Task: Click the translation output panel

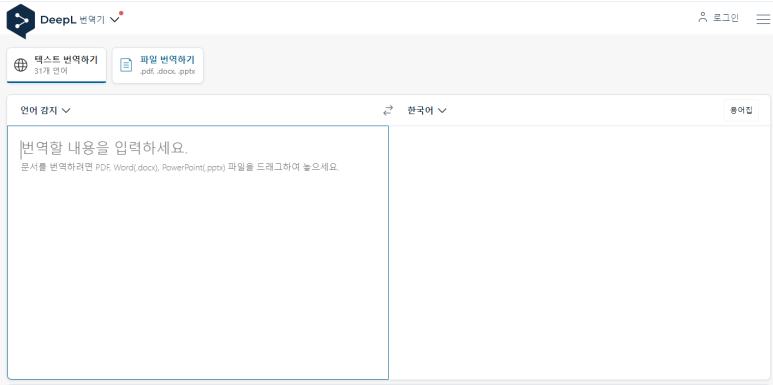Action: click(x=579, y=252)
